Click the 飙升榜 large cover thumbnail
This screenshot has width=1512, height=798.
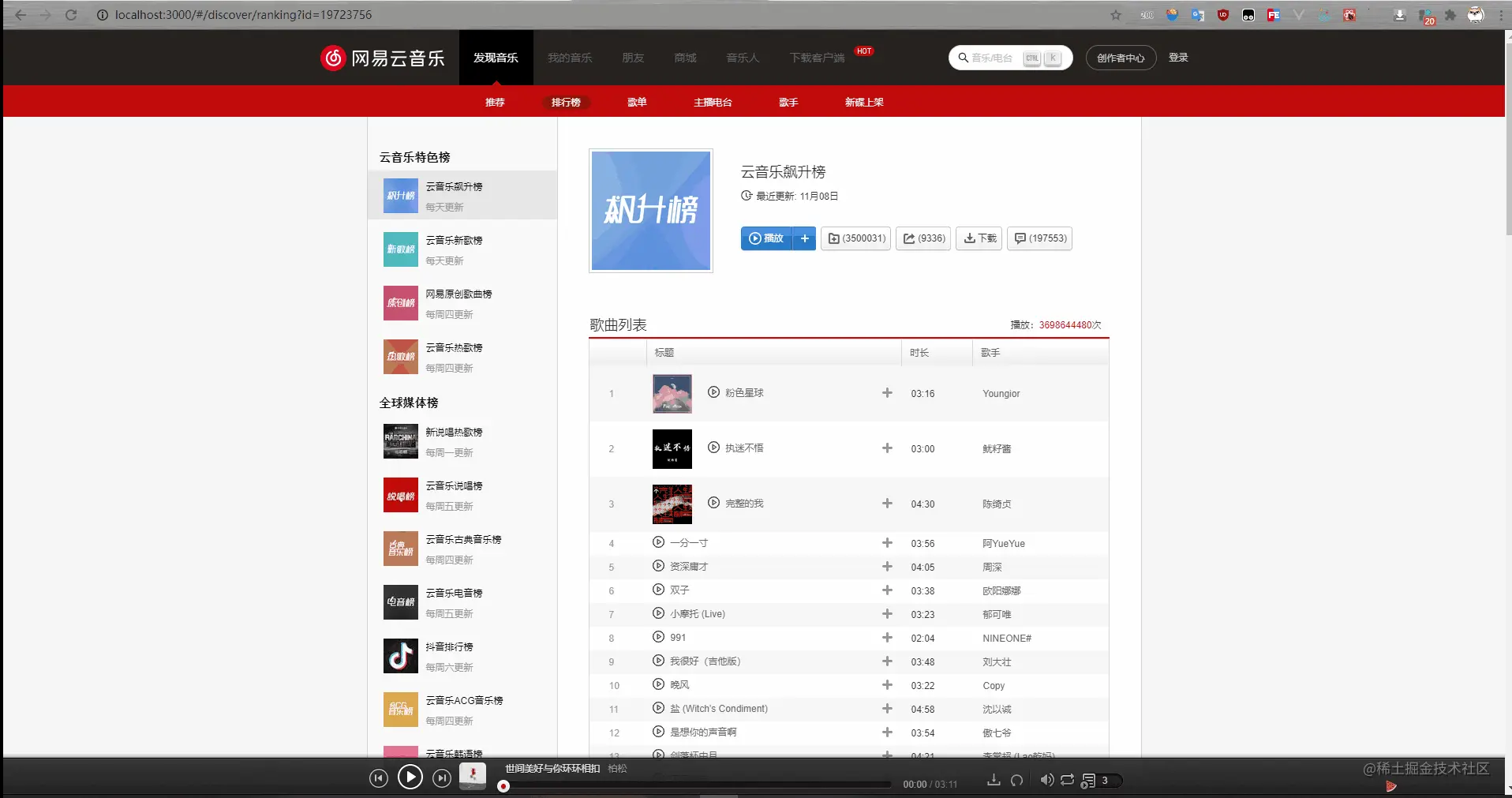pyautogui.click(x=651, y=211)
